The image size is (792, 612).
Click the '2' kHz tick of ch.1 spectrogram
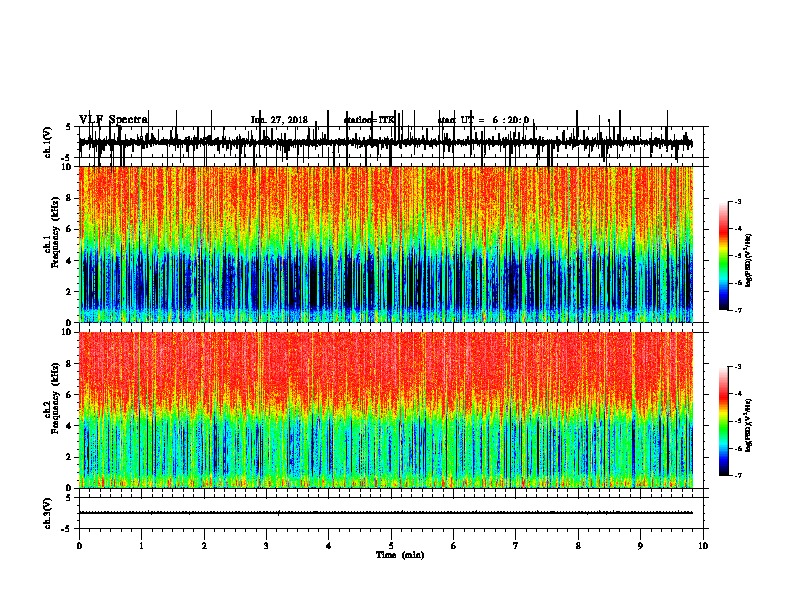(x=69, y=292)
